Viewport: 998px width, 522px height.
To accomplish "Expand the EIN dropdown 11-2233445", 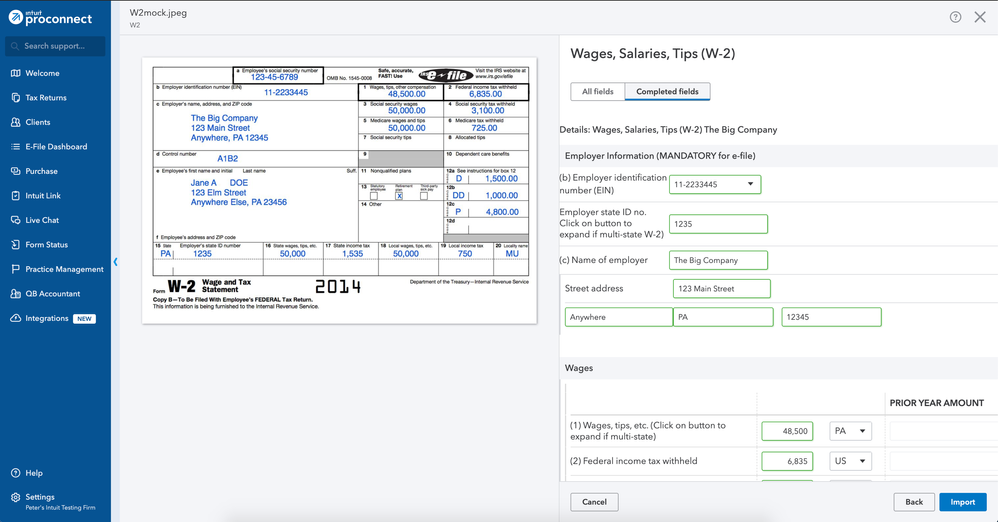I will click(x=750, y=185).
